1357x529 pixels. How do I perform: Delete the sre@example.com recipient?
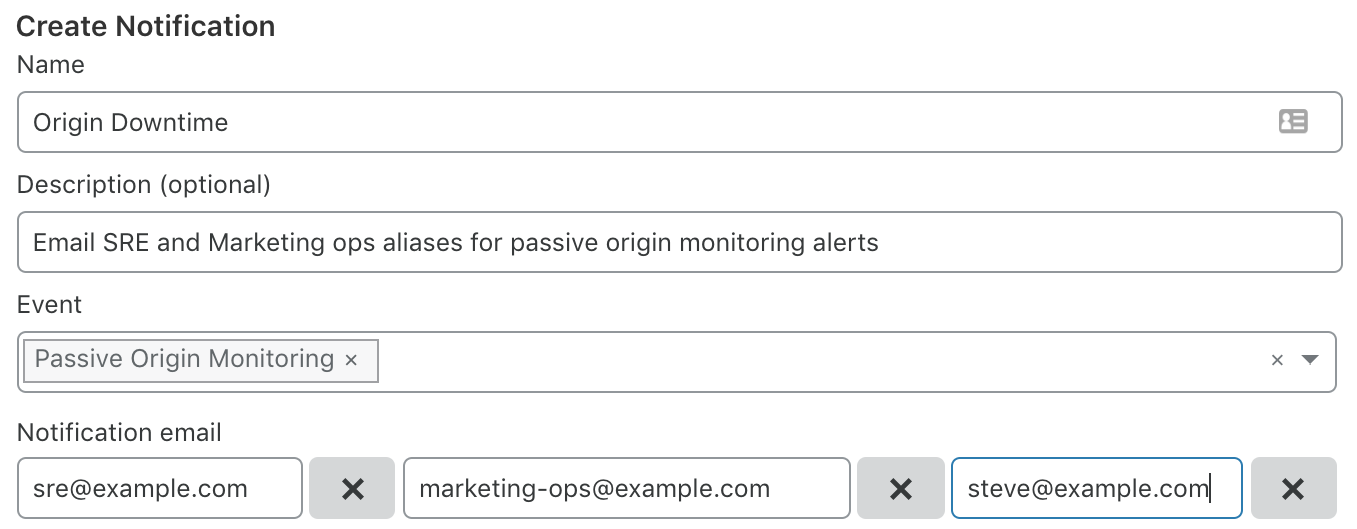pyautogui.click(x=353, y=488)
